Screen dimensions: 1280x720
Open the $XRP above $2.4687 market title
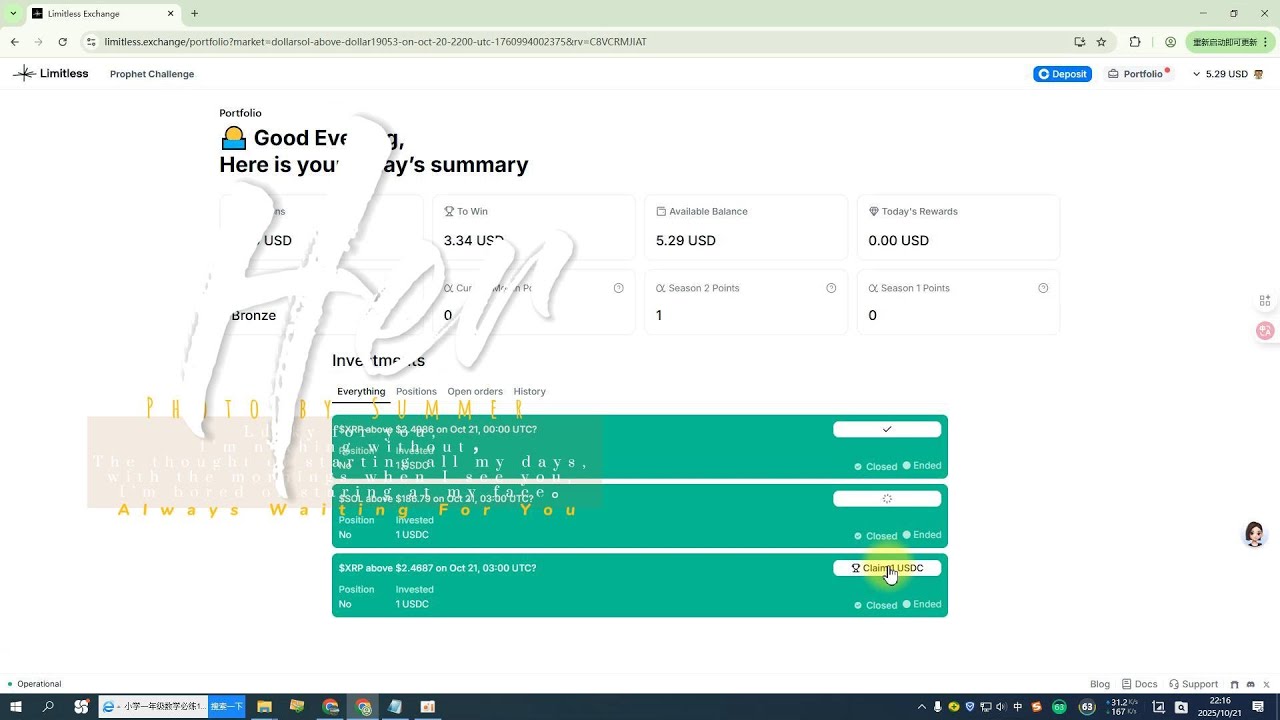tap(437, 568)
